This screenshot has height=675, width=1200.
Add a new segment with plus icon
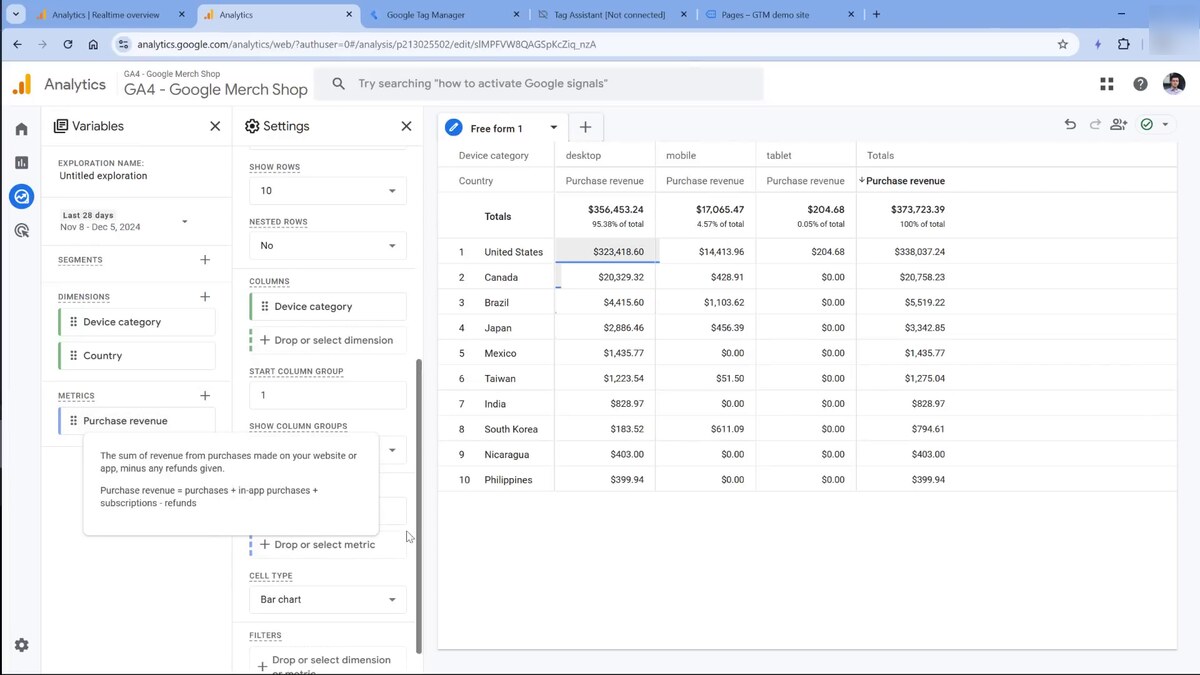(x=205, y=260)
